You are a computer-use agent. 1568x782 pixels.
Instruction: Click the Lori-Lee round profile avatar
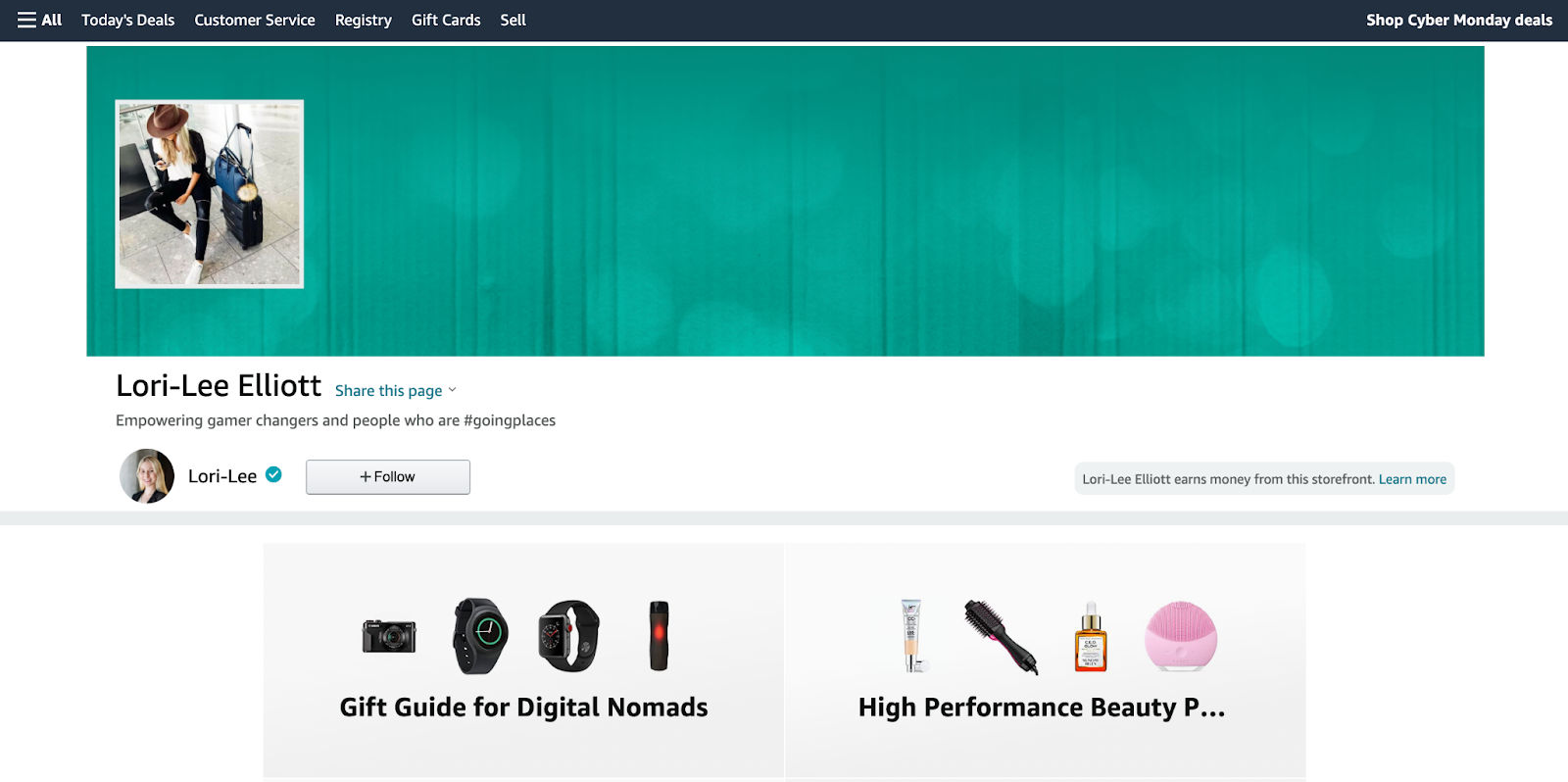point(147,476)
